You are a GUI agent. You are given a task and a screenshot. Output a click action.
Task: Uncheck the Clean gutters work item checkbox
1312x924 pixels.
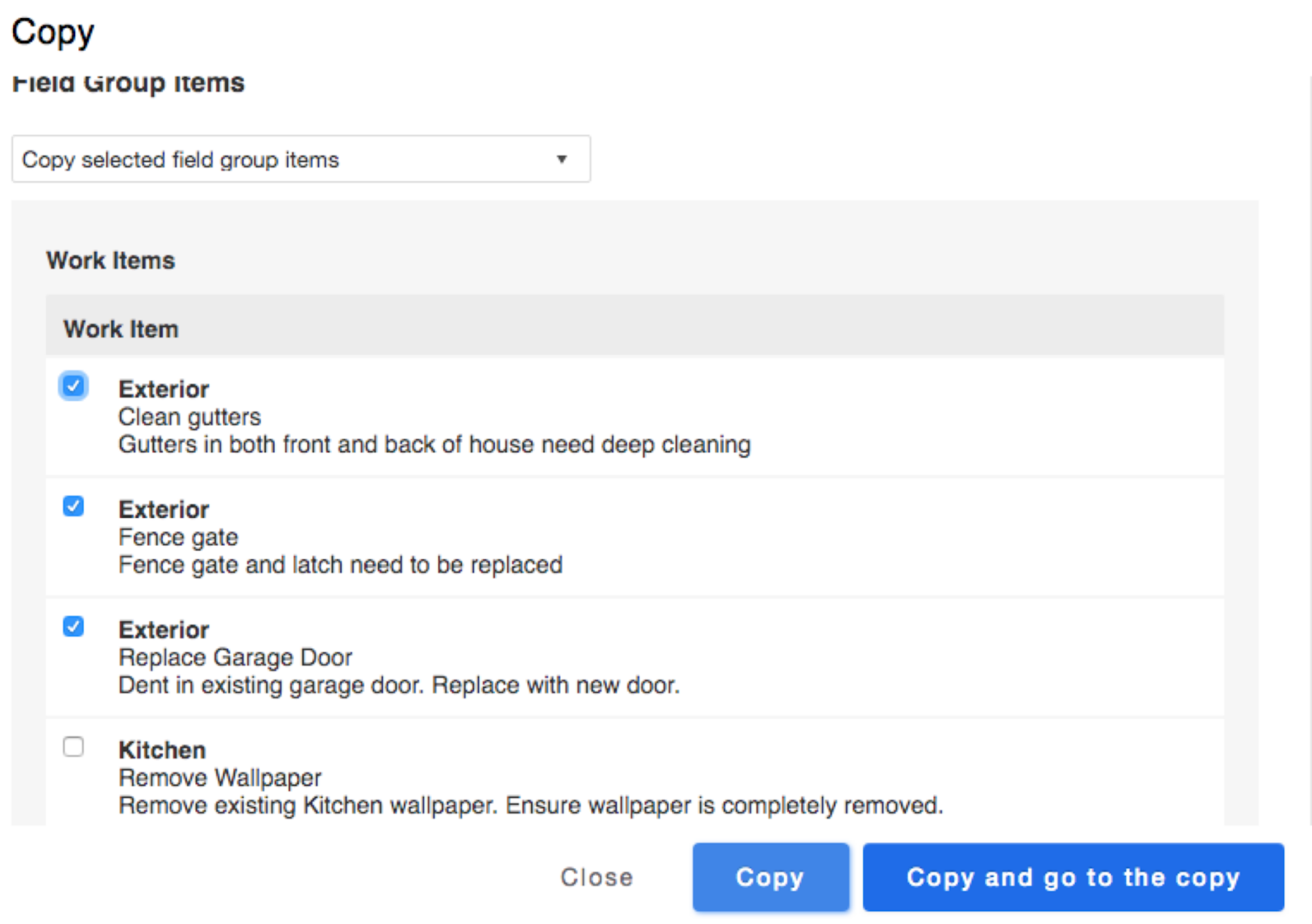73,386
